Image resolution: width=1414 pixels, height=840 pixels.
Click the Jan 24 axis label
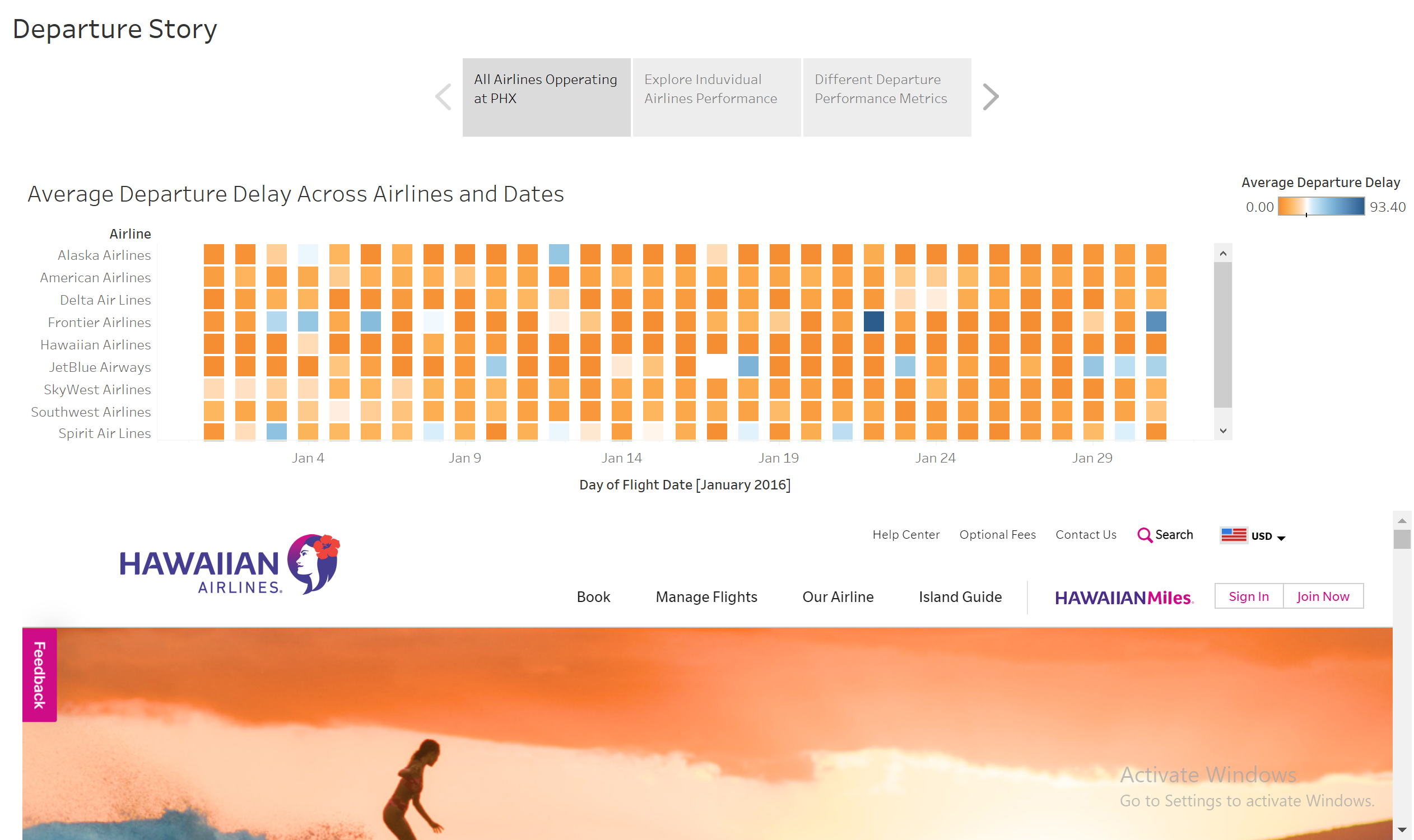[936, 458]
